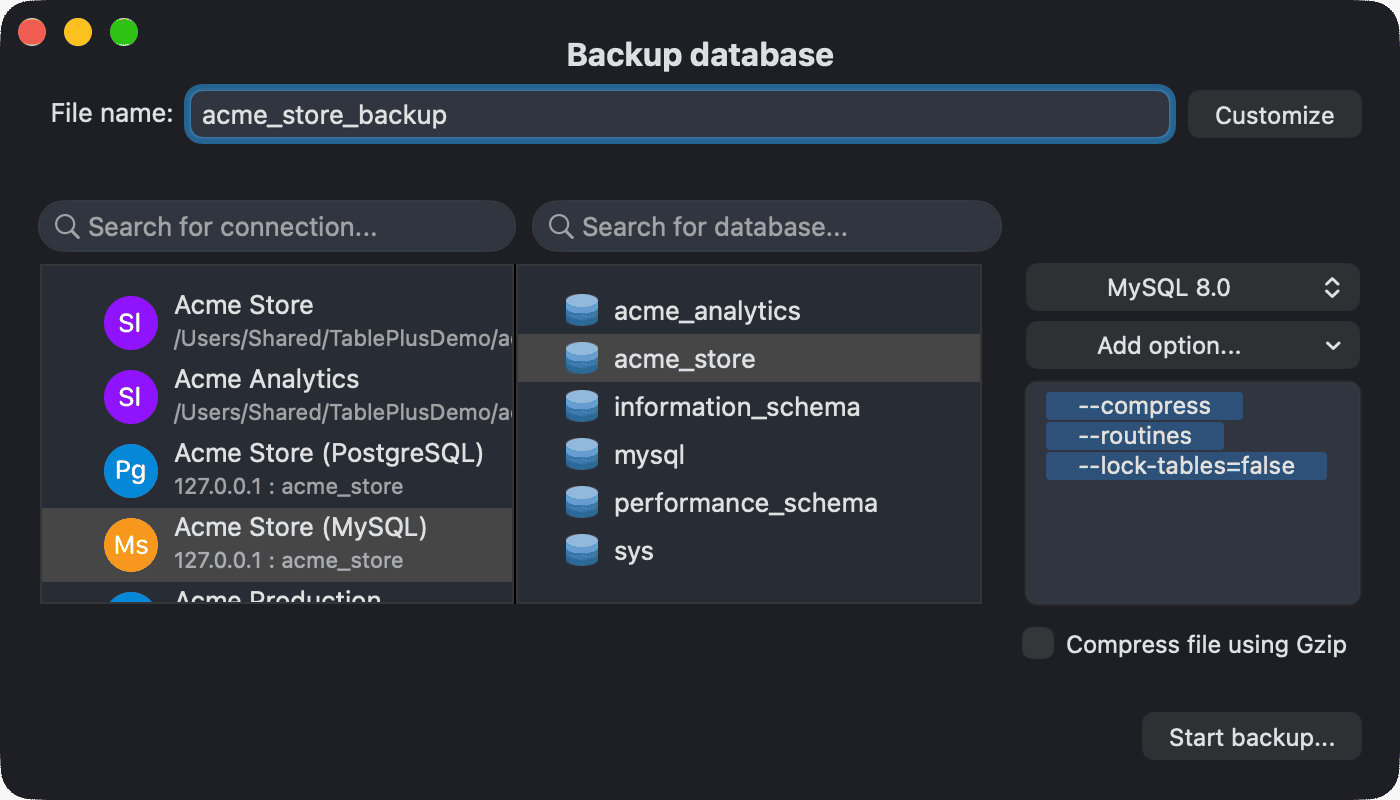
Task: Click the mysql database icon
Action: coord(581,455)
